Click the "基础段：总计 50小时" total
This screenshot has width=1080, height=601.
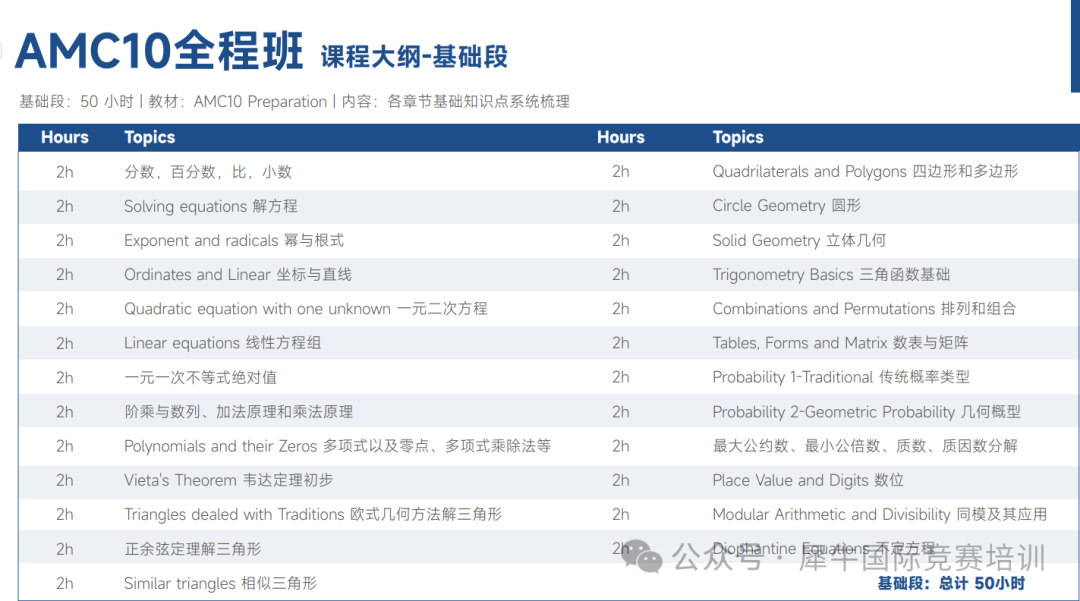tap(951, 584)
